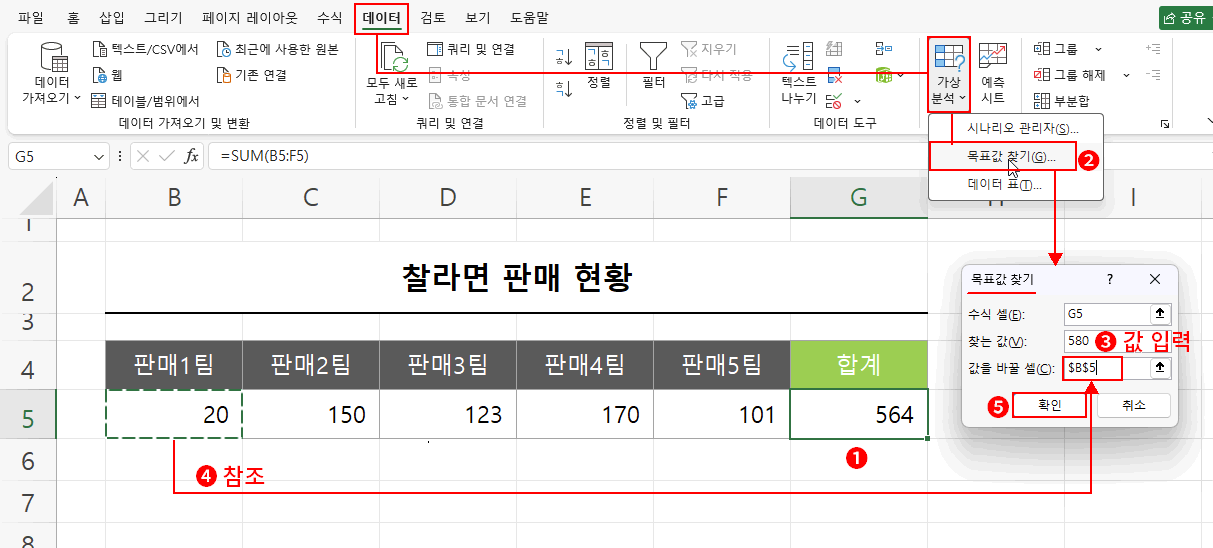Image resolution: width=1213 pixels, height=548 pixels.
Task: Click the green Data Model icon
Action: 883,75
